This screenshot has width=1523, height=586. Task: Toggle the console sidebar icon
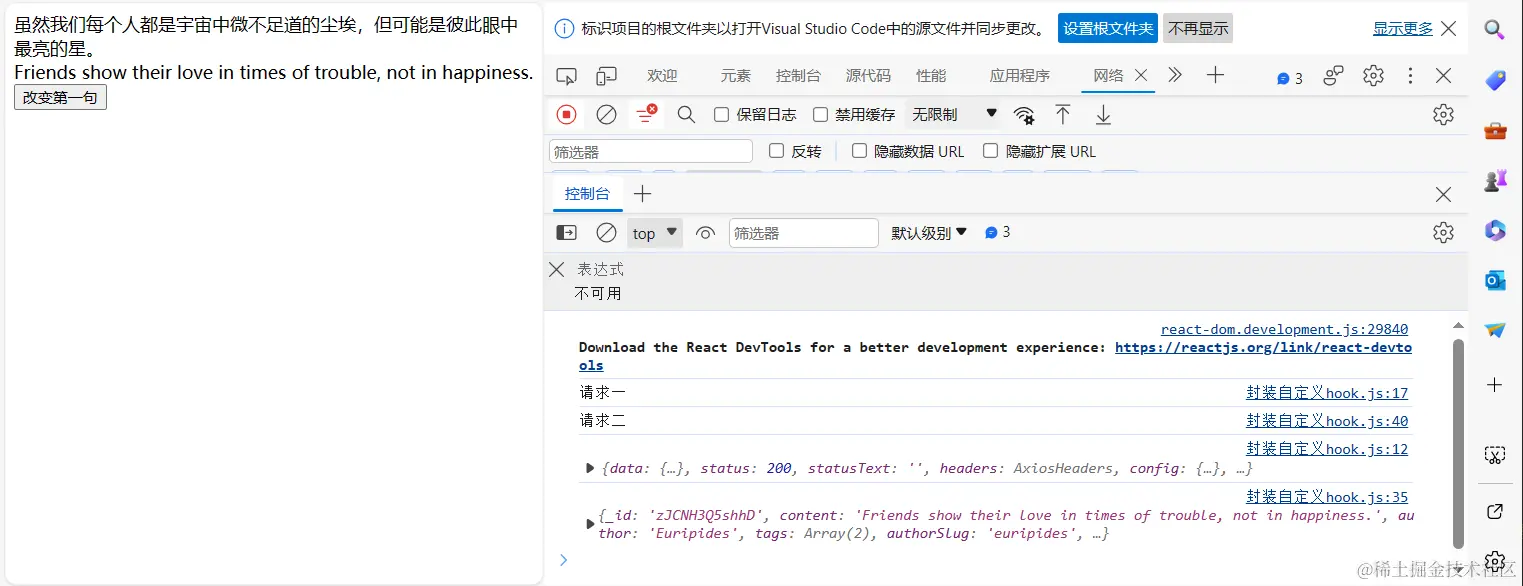click(567, 233)
